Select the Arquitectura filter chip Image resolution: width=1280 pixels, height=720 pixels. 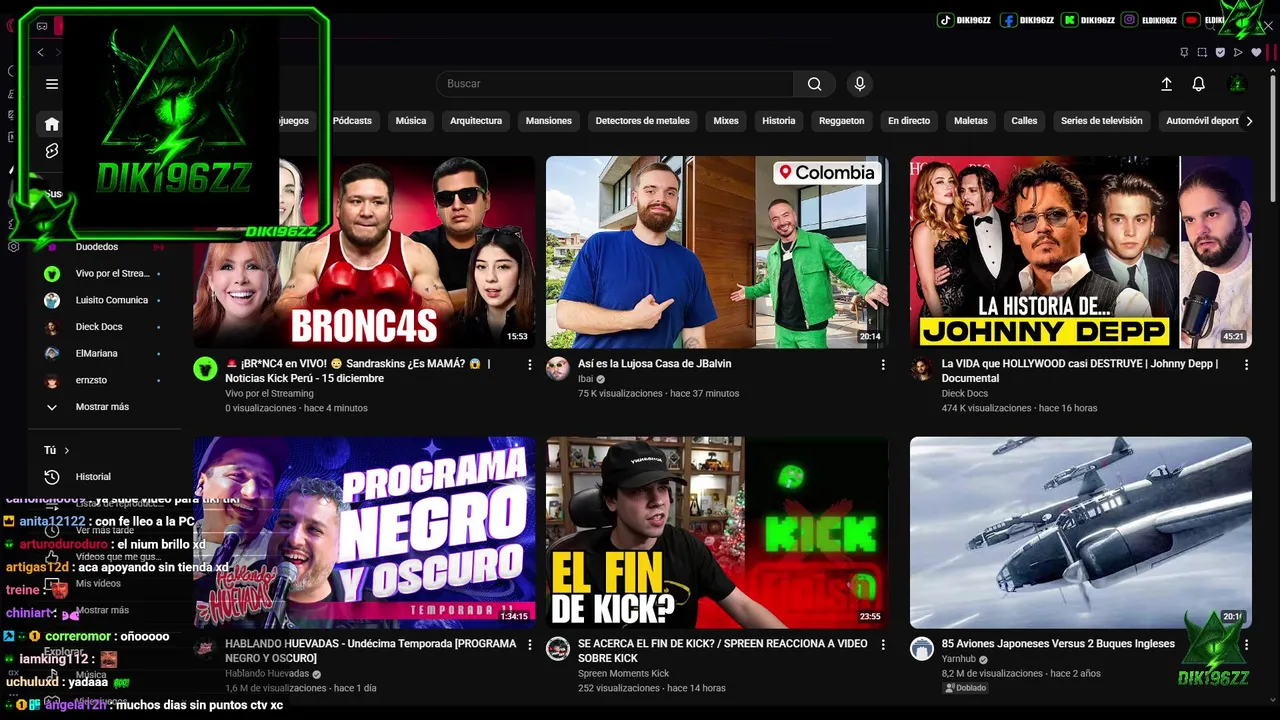point(476,121)
